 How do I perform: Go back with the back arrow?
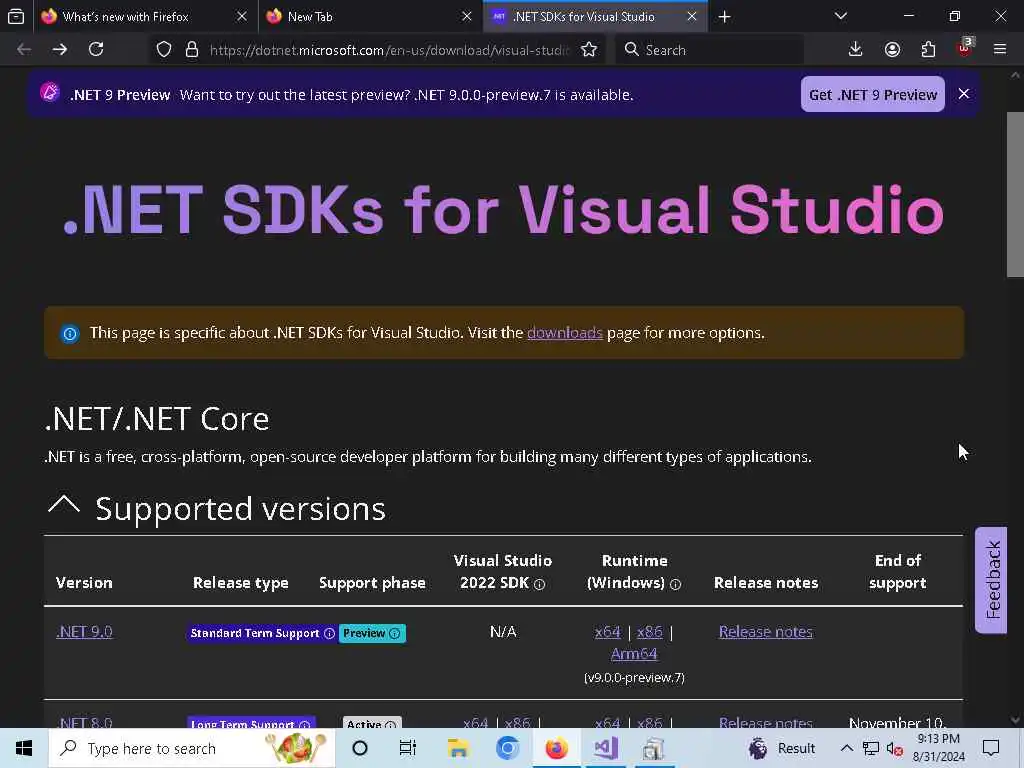tap(24, 50)
